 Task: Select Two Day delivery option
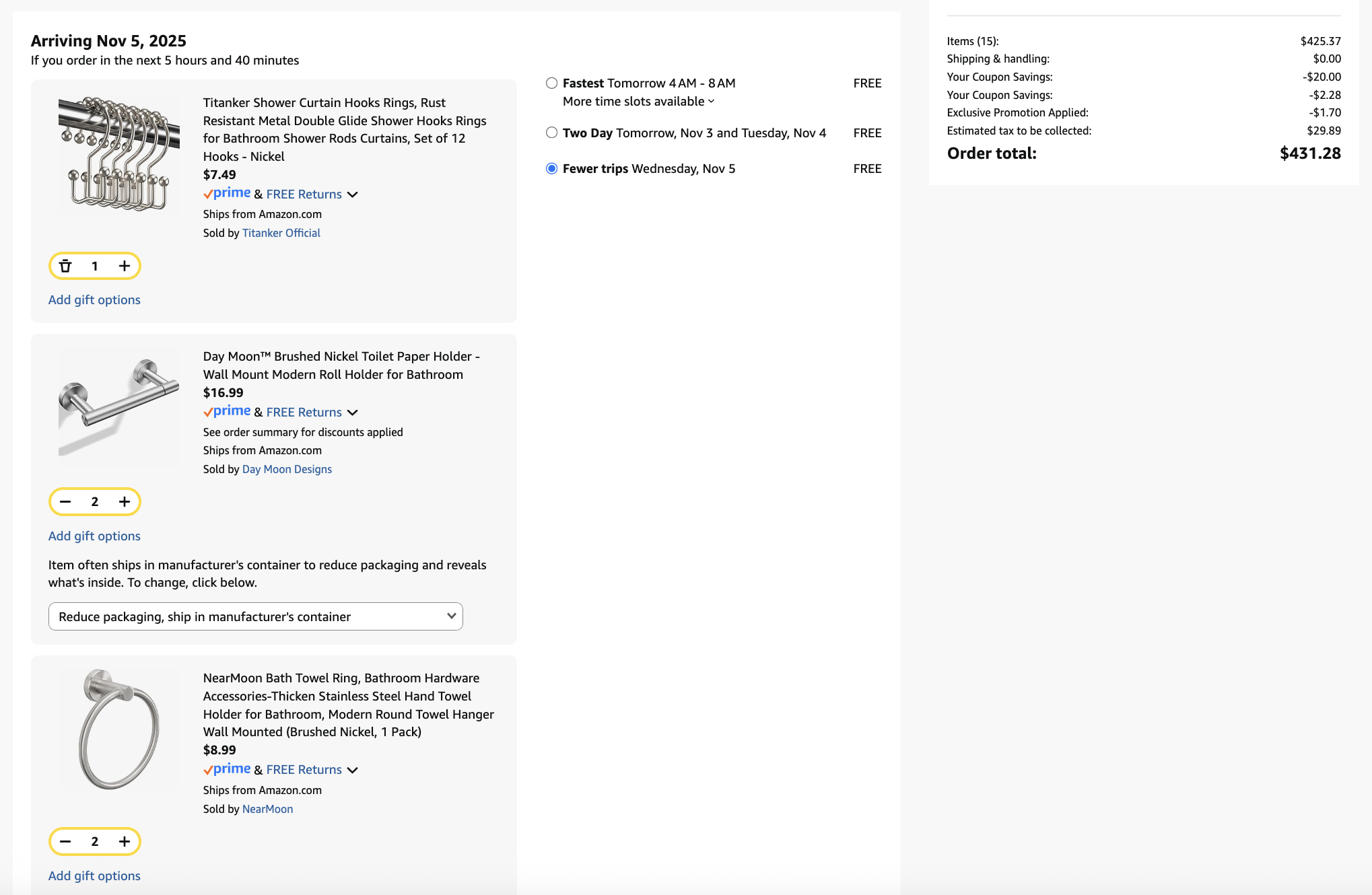click(x=551, y=133)
